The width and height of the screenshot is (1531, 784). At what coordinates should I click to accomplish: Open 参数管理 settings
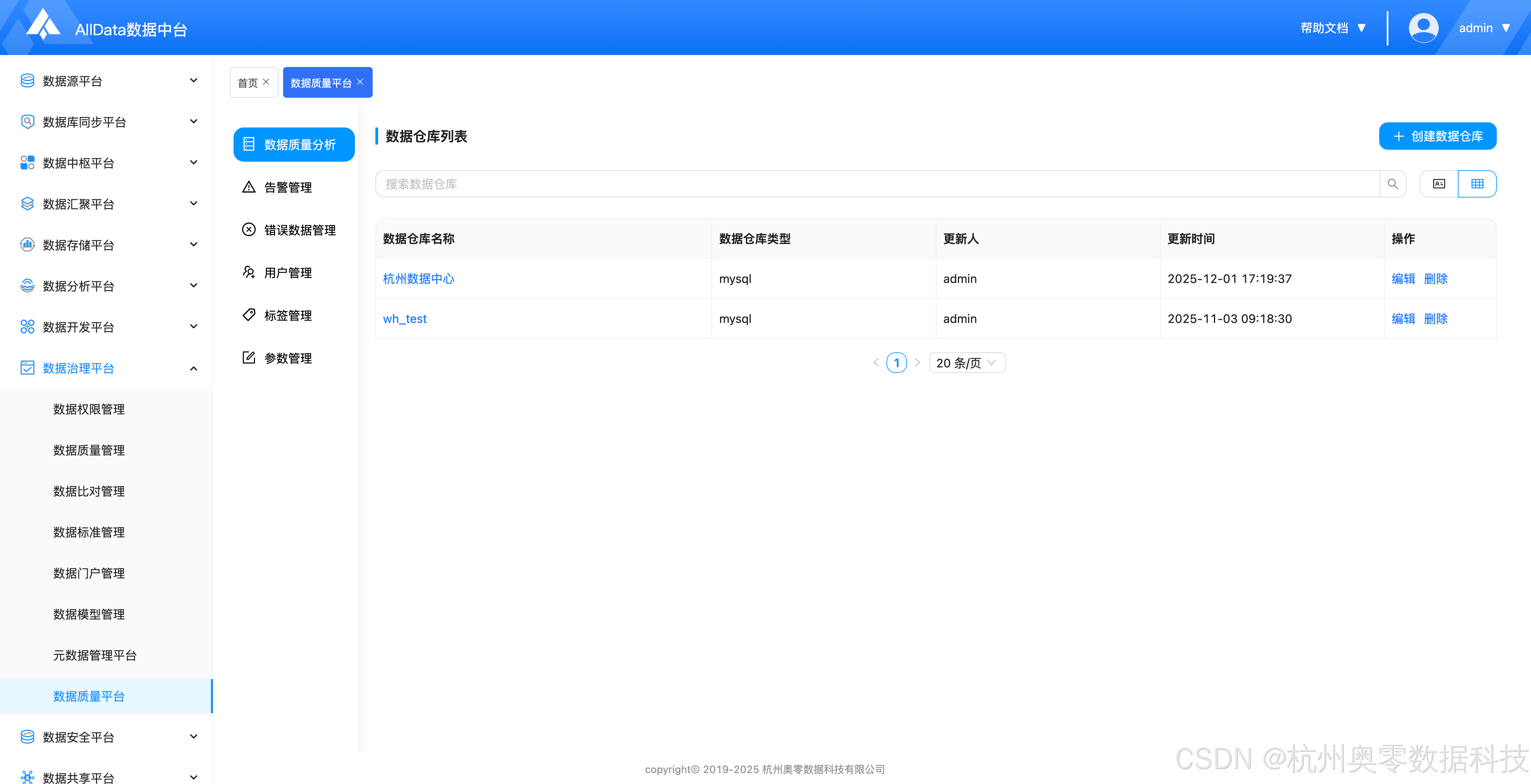click(288, 357)
